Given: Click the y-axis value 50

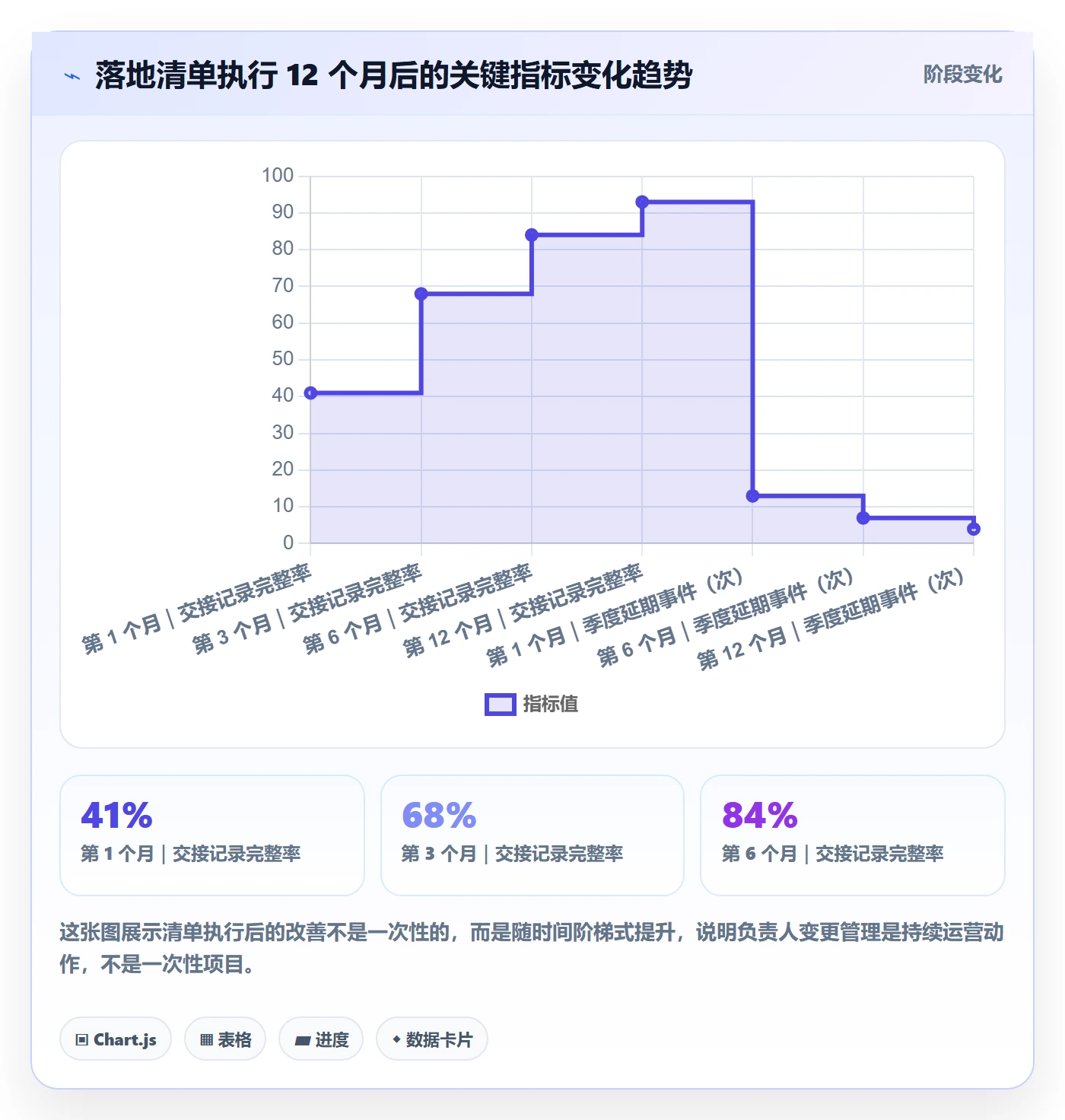Looking at the screenshot, I should [283, 359].
